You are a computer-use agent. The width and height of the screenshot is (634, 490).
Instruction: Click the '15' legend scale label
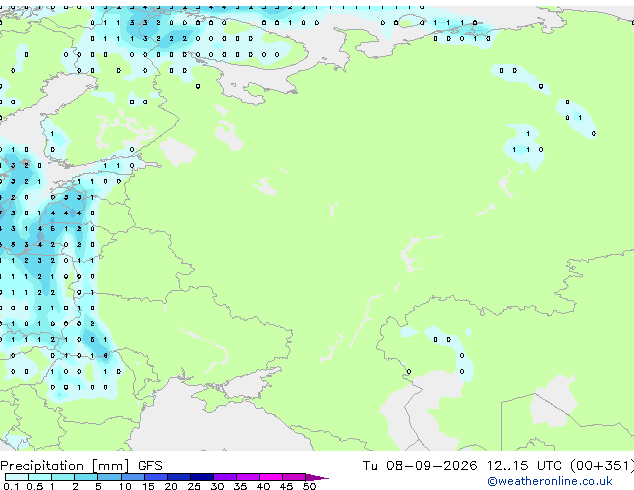pyautogui.click(x=148, y=486)
